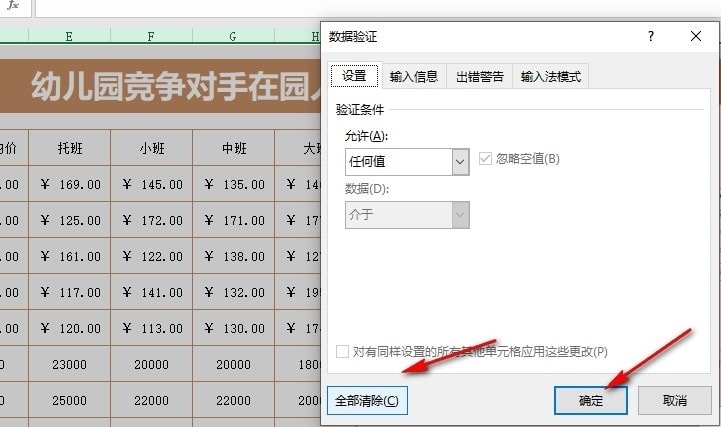Close the 数据验证 dialog
721x427 pixels.
click(696, 36)
